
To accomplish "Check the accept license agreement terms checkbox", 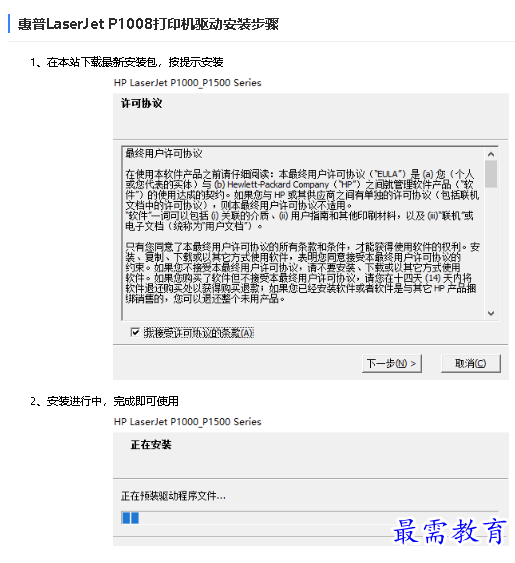I will 135,332.
